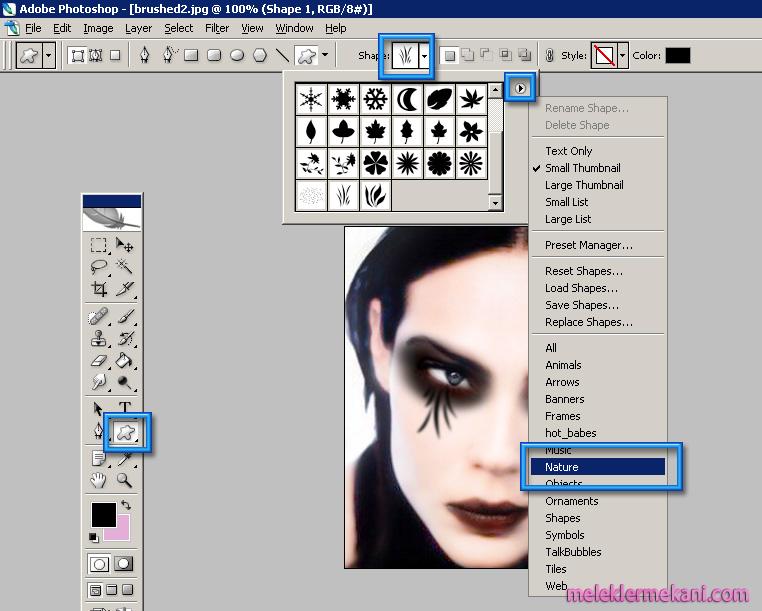Expand the Style dropdown arrow
762x611 pixels.
[x=623, y=56]
